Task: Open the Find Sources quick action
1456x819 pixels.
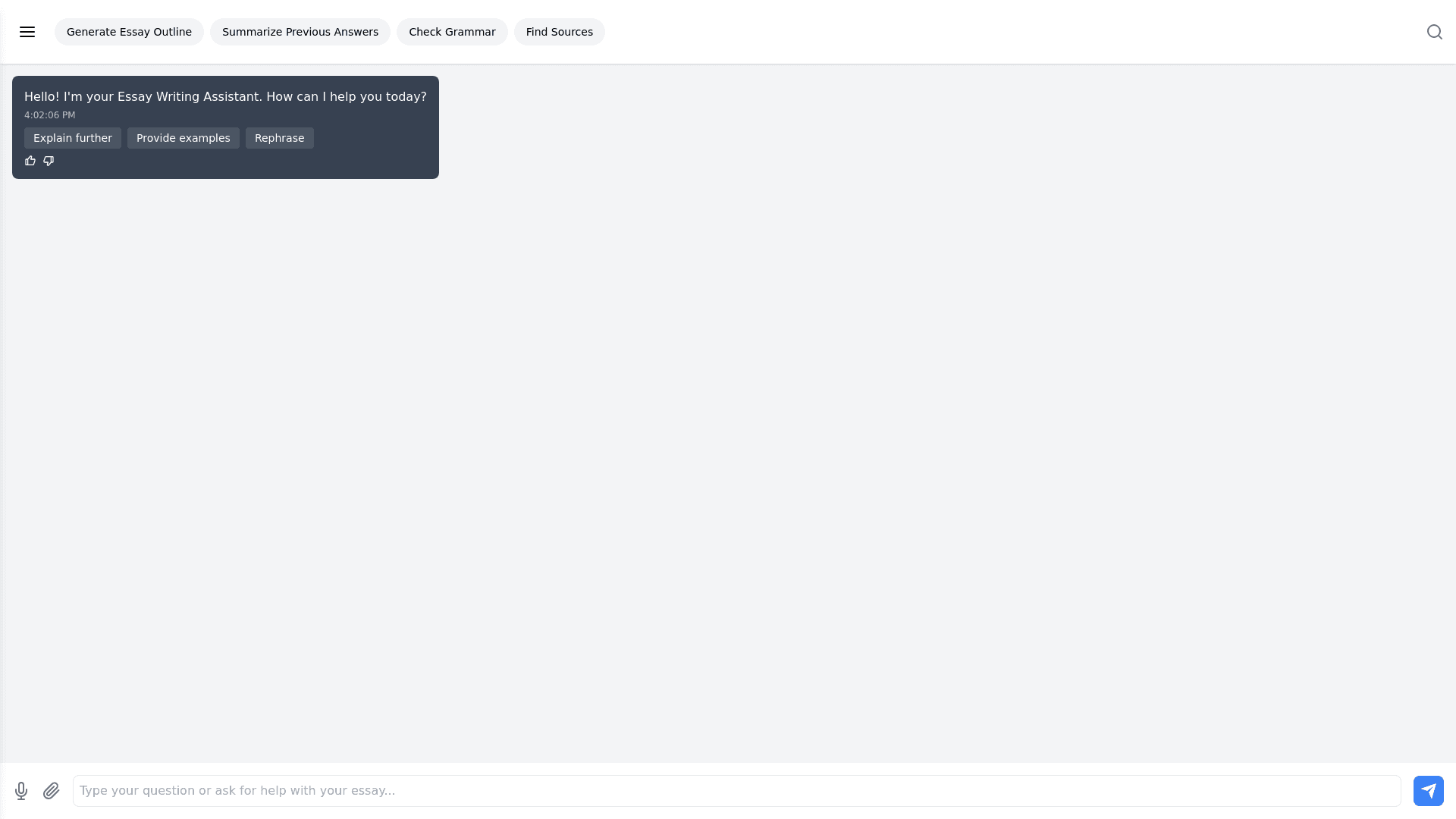Action: tap(559, 32)
